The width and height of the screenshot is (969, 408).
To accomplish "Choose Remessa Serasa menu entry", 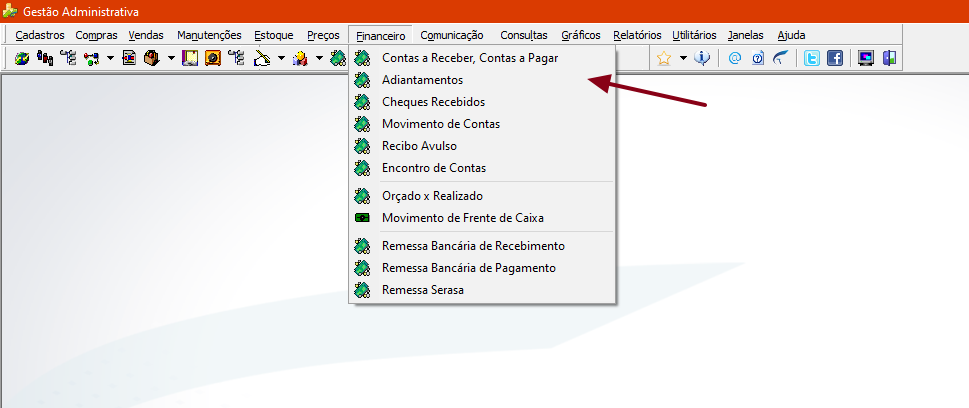I will 482,289.
